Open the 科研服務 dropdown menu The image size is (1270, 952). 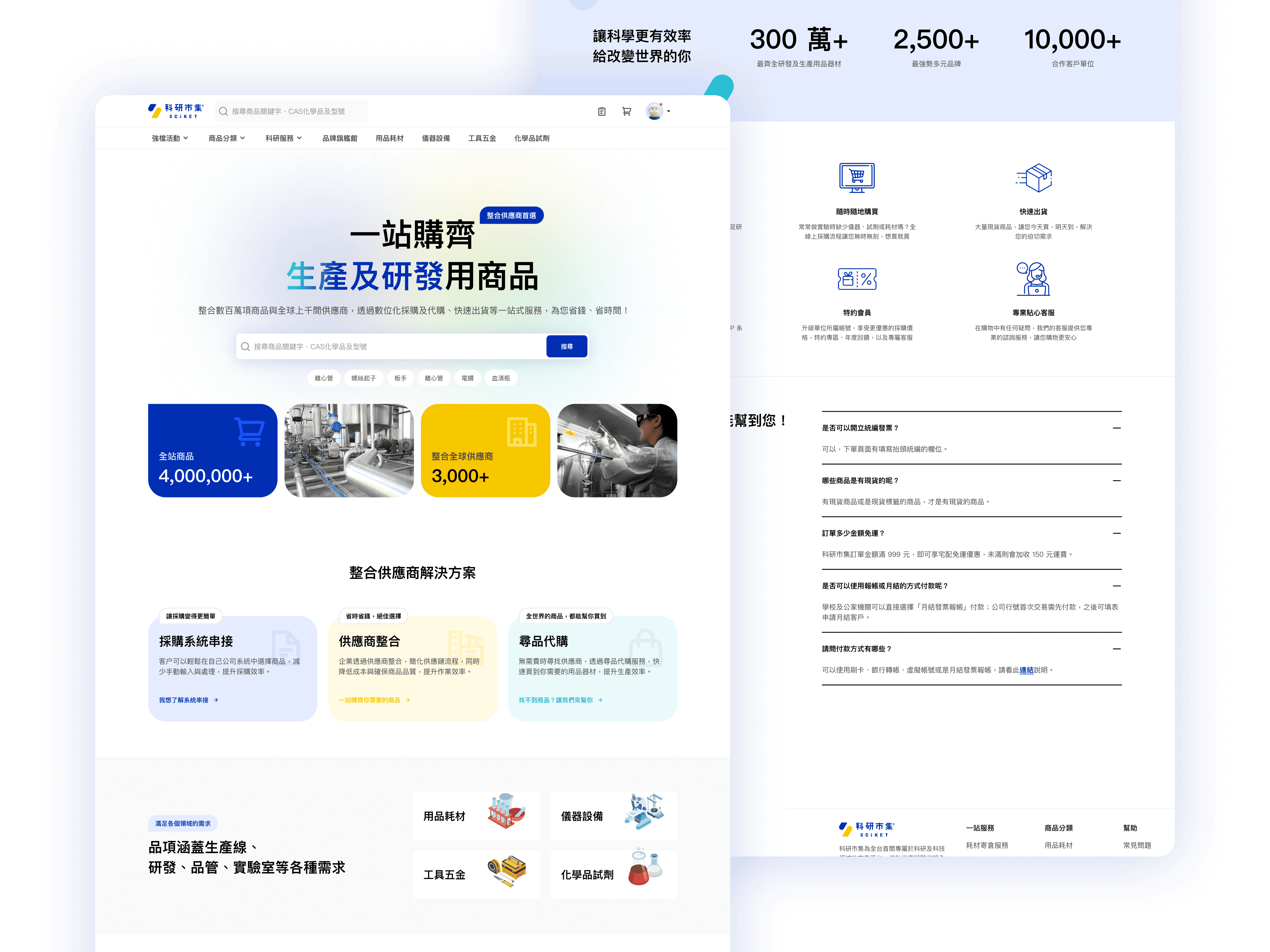284,138
